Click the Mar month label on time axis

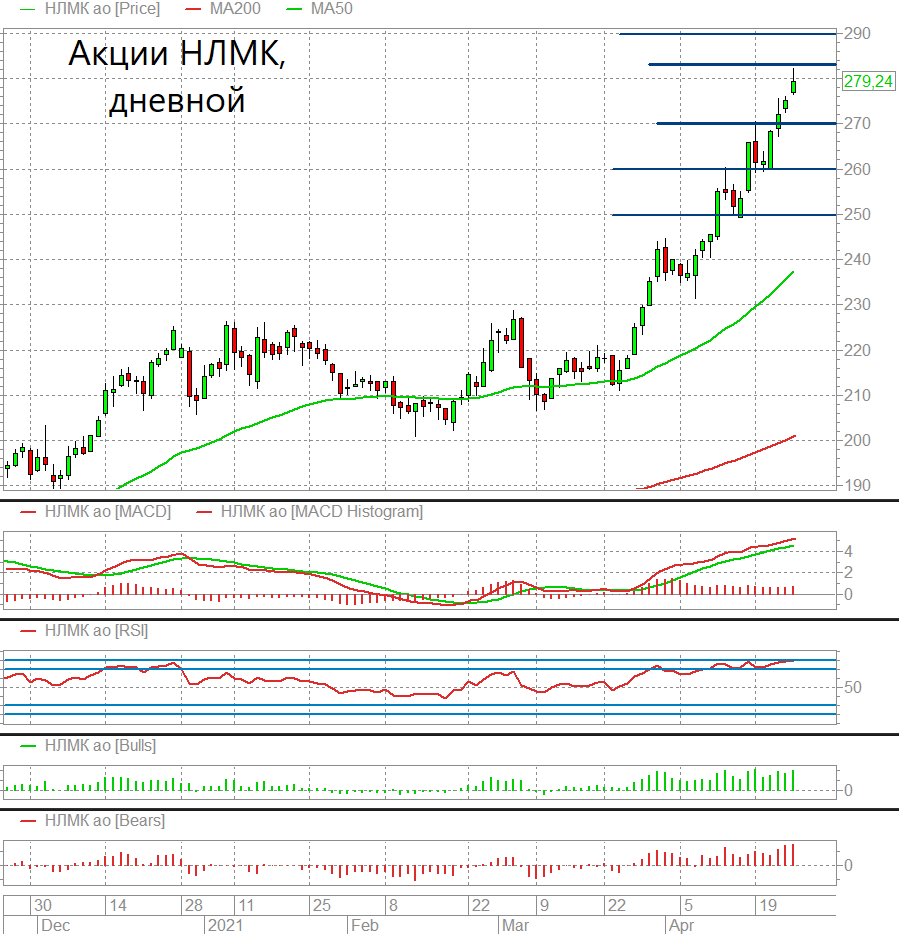(x=515, y=925)
